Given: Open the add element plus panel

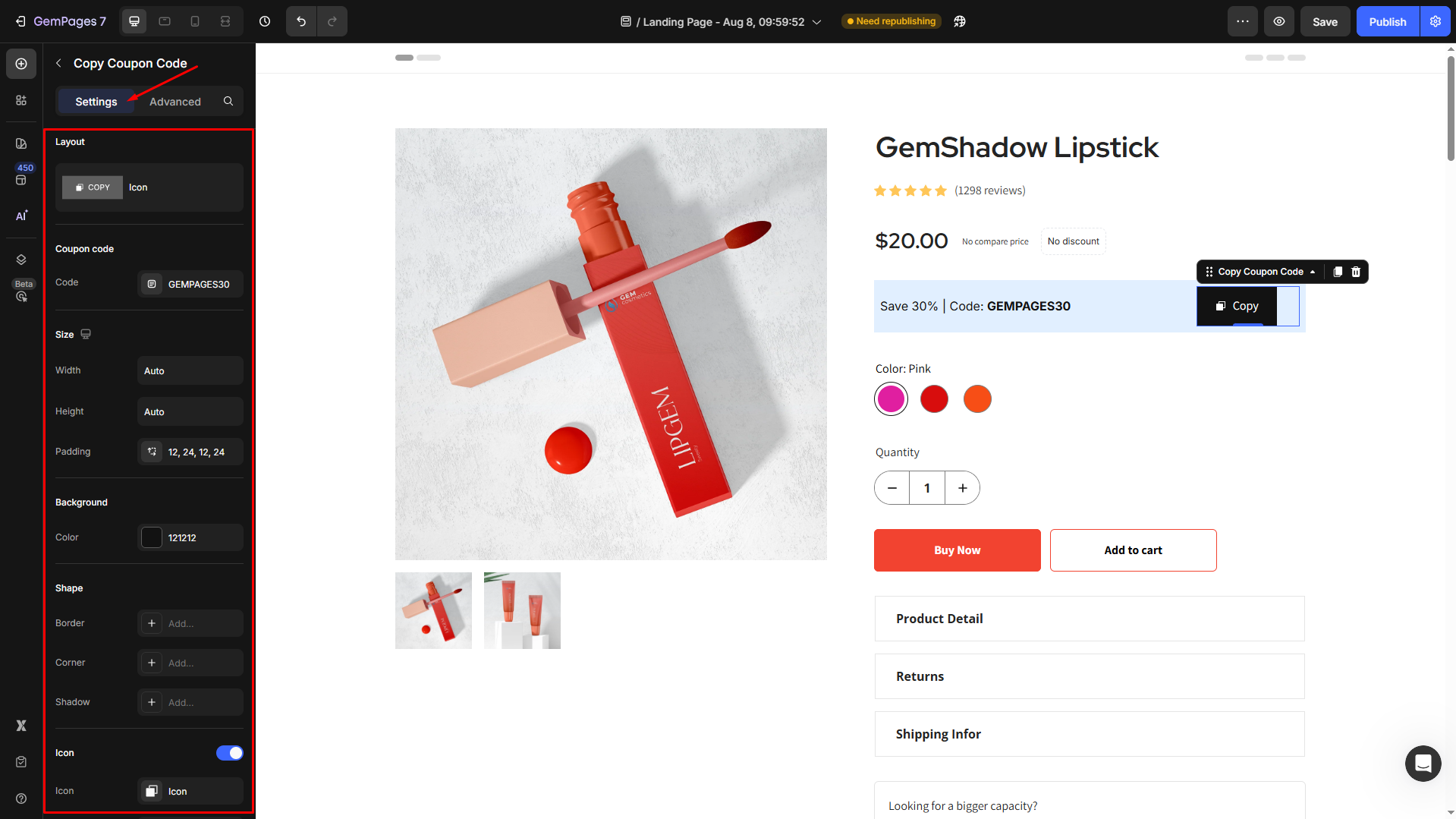Looking at the screenshot, I should (21, 64).
